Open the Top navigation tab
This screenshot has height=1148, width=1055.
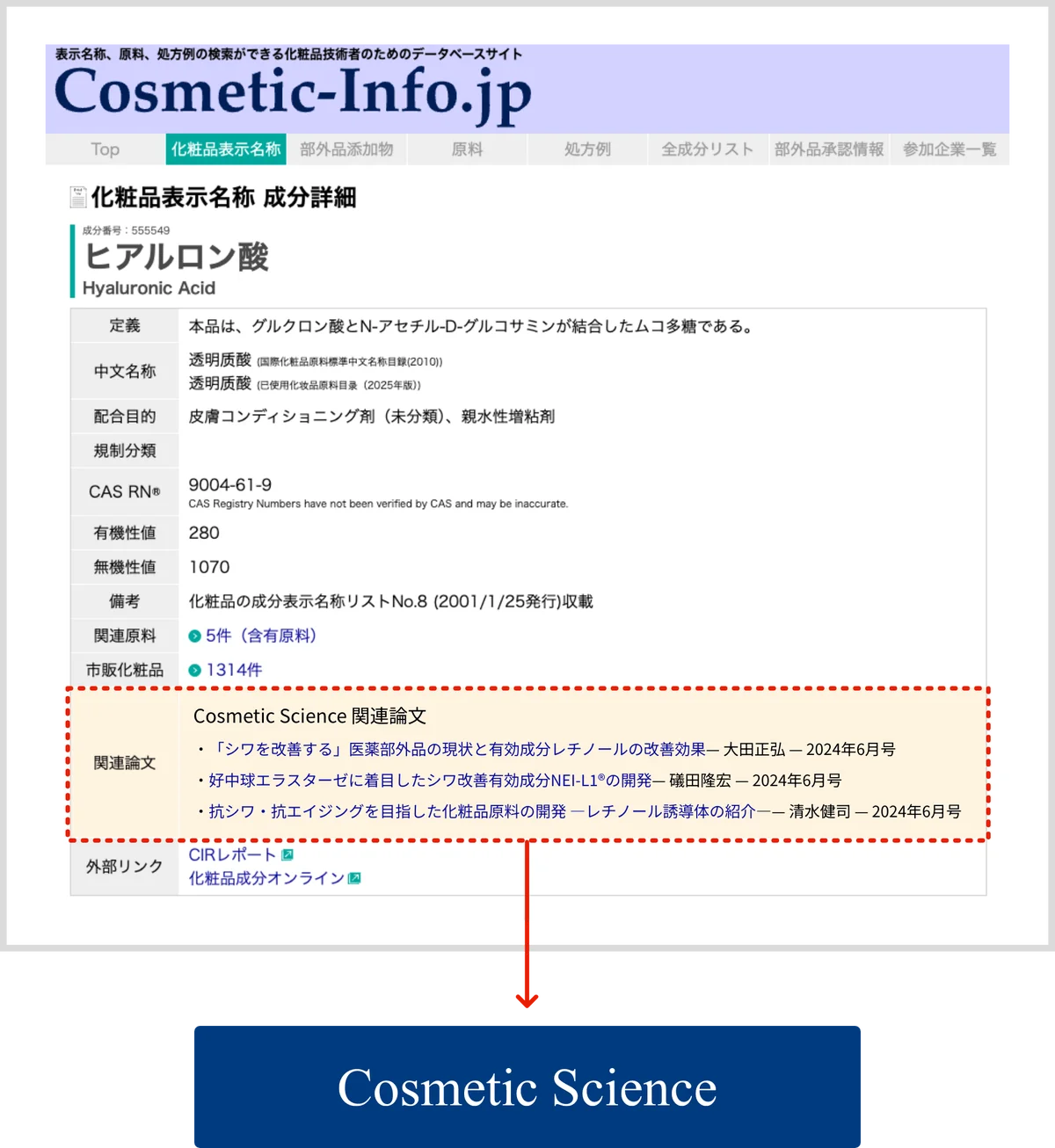105,149
